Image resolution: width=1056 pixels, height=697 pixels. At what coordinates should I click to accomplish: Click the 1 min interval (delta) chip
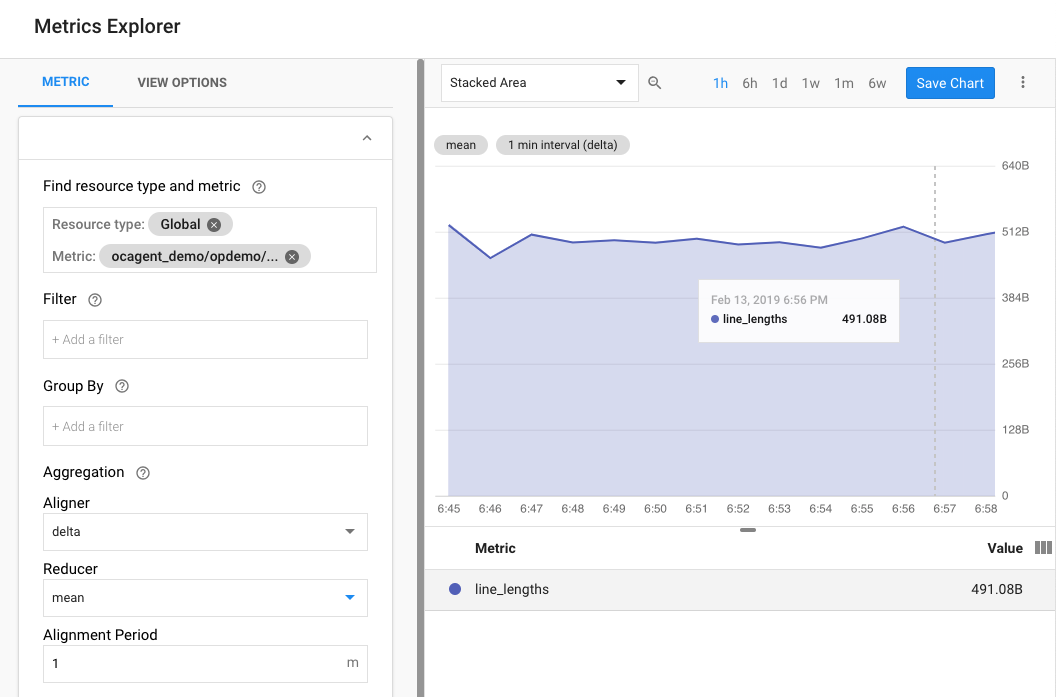[562, 145]
